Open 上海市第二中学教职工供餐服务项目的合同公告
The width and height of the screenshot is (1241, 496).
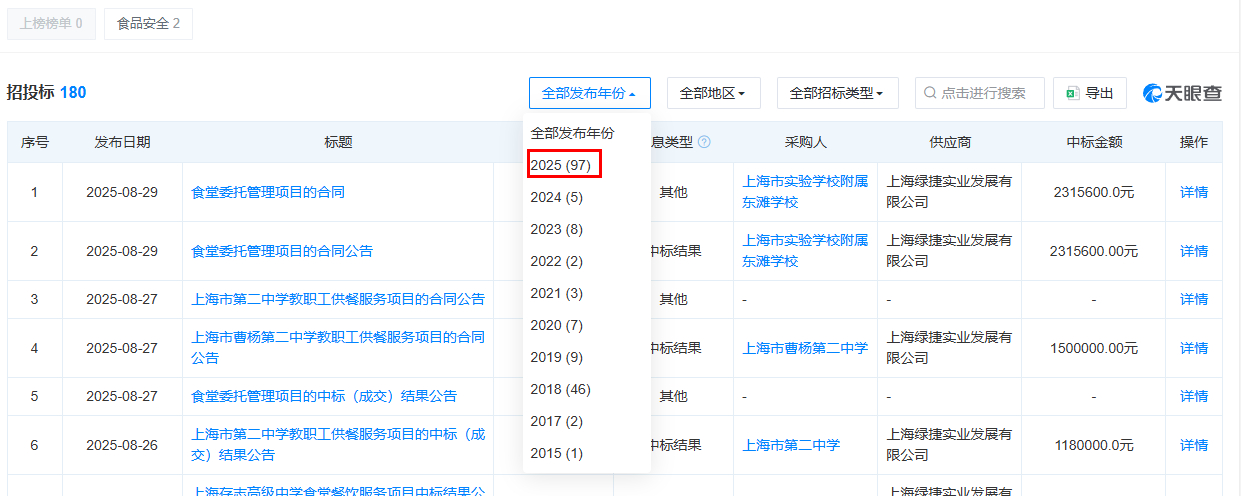coord(338,299)
